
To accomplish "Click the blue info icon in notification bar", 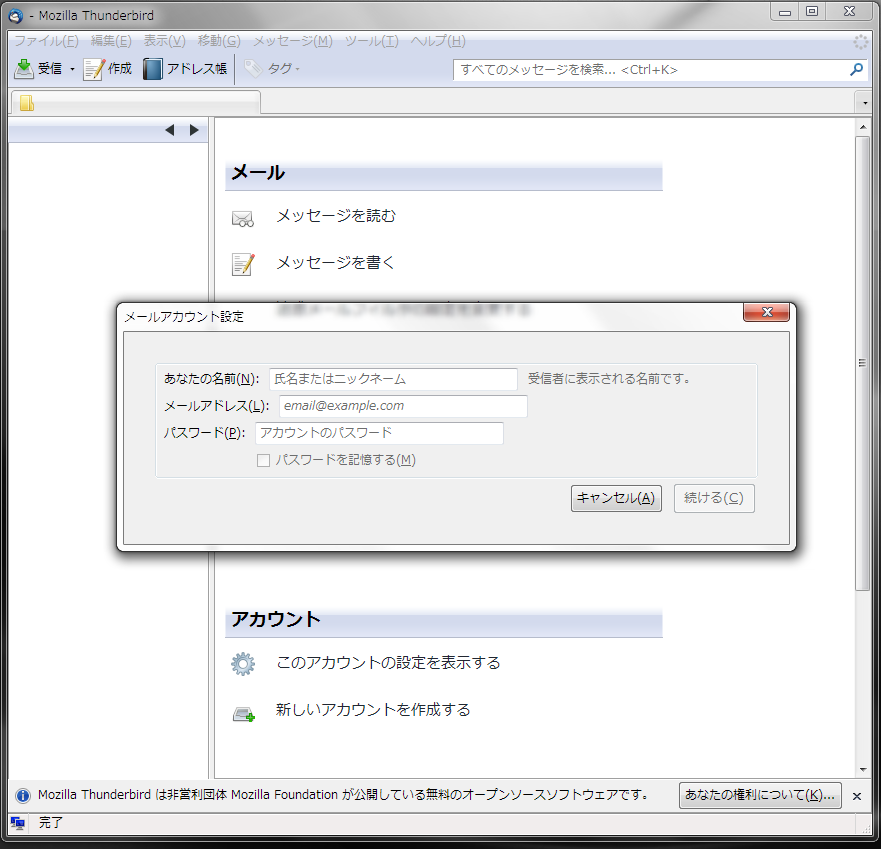I will pyautogui.click(x=22, y=796).
